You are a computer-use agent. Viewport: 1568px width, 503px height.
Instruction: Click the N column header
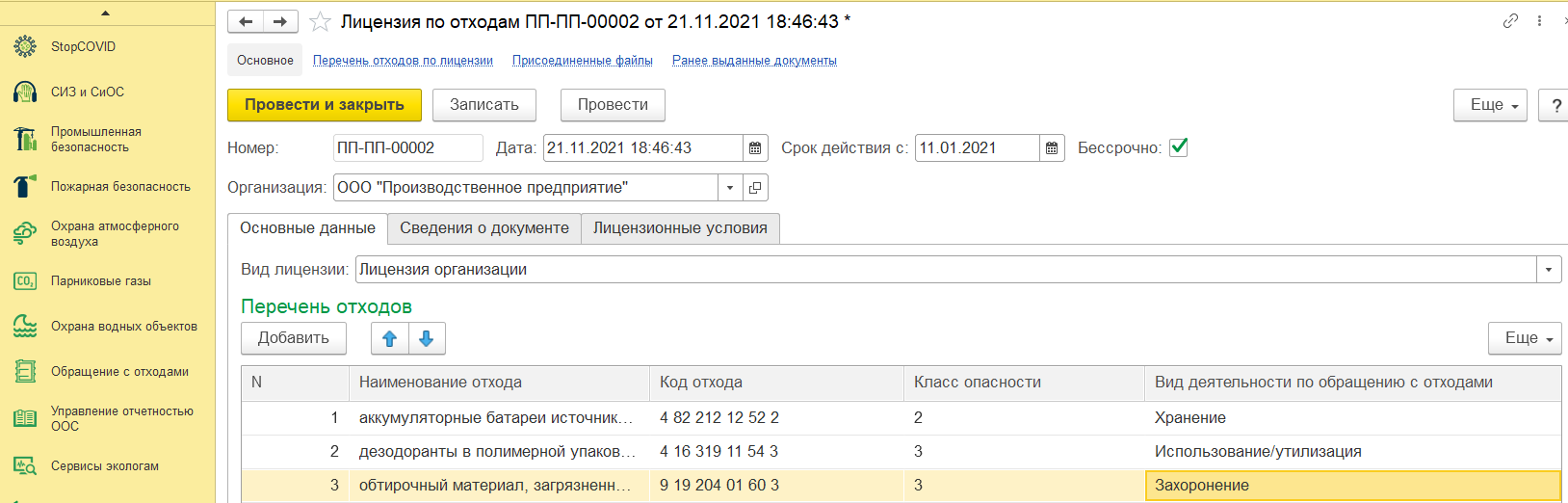point(295,383)
